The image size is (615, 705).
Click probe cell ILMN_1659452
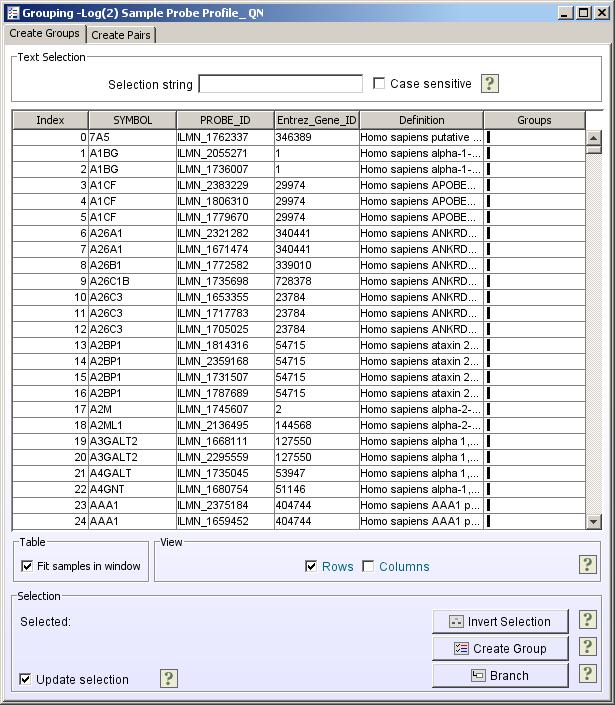(x=225, y=521)
